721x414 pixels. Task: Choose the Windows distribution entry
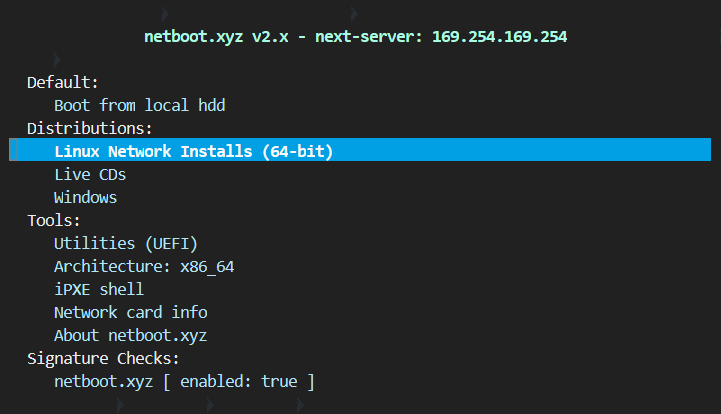86,197
